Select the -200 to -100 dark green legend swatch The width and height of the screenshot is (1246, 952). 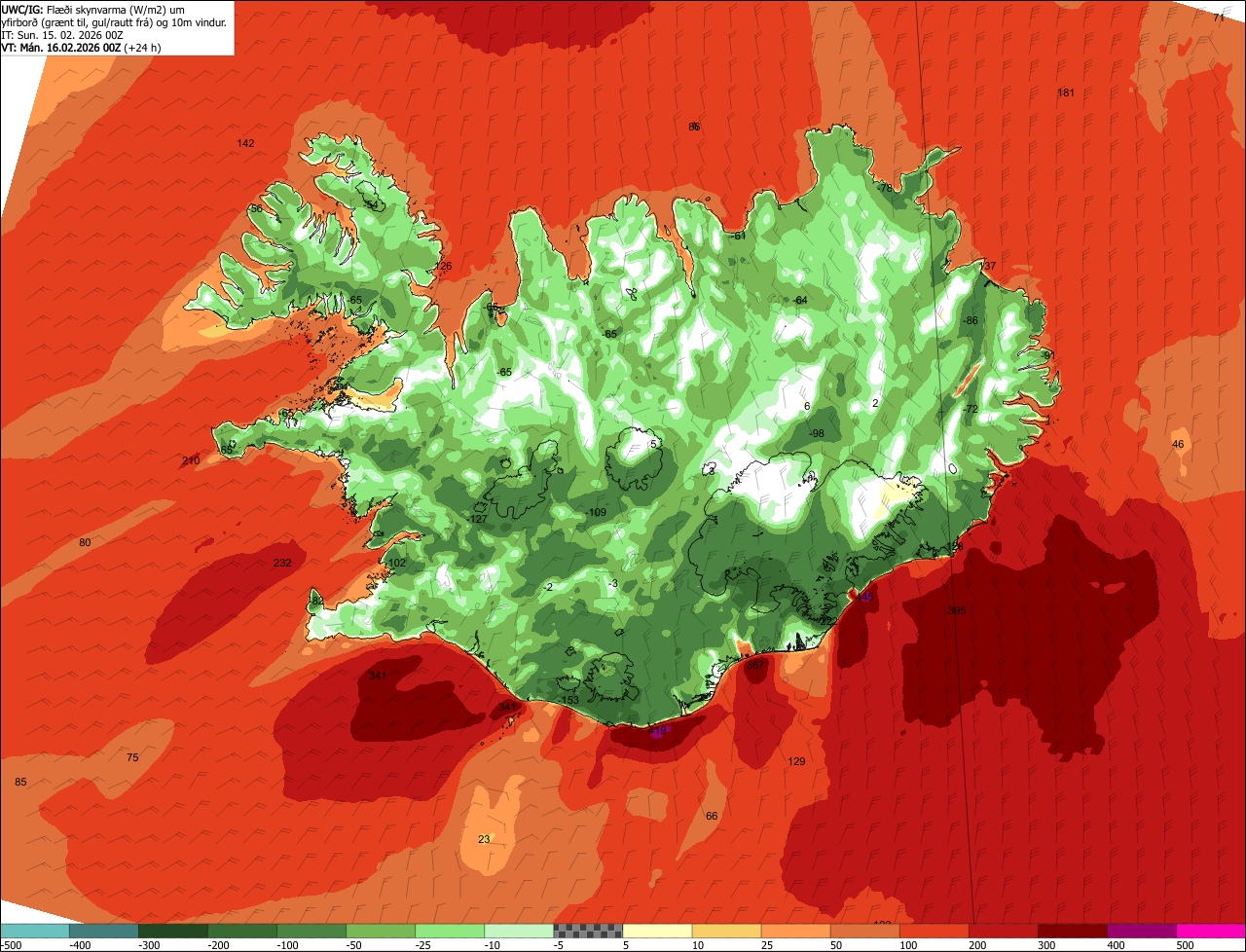242,931
